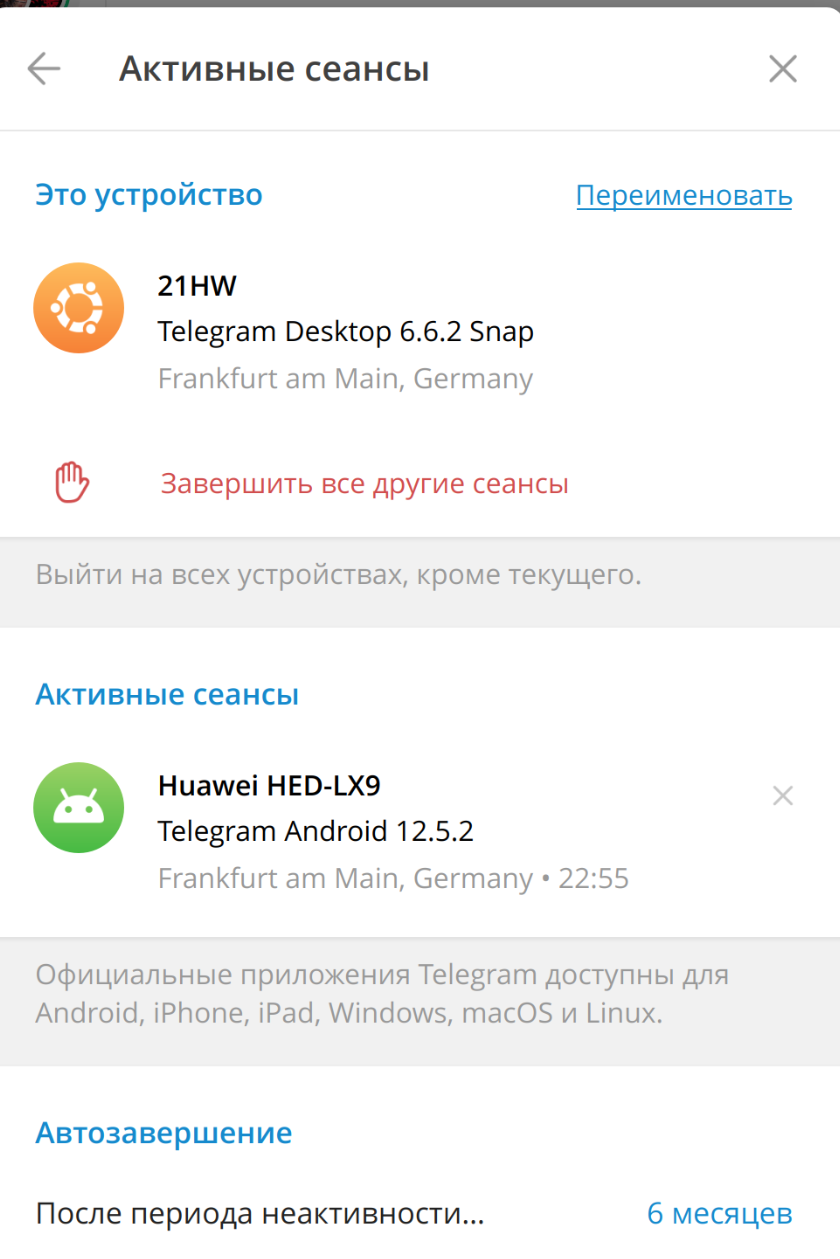Click the green Android session icon
Screen dimensions: 840x1259
click(x=78, y=807)
